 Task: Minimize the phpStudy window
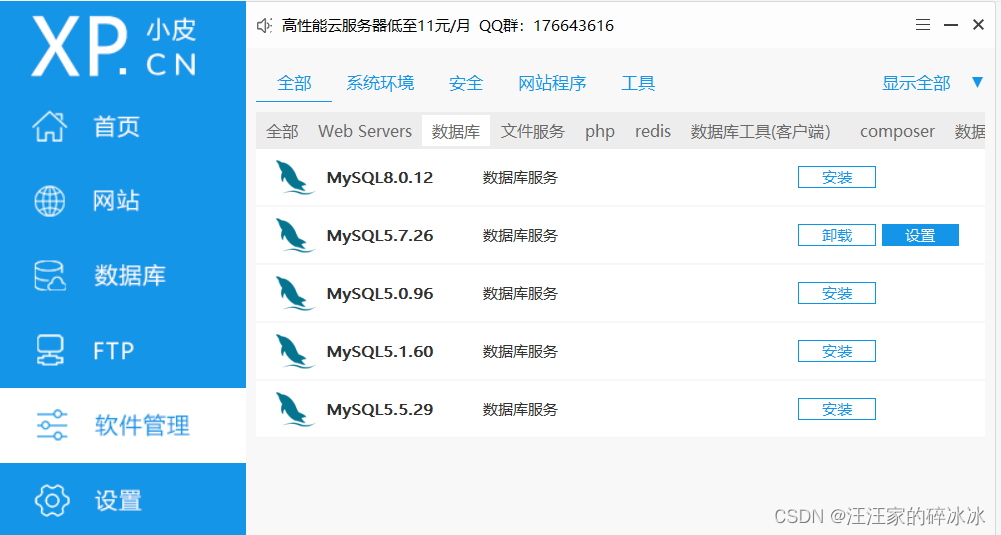click(951, 25)
